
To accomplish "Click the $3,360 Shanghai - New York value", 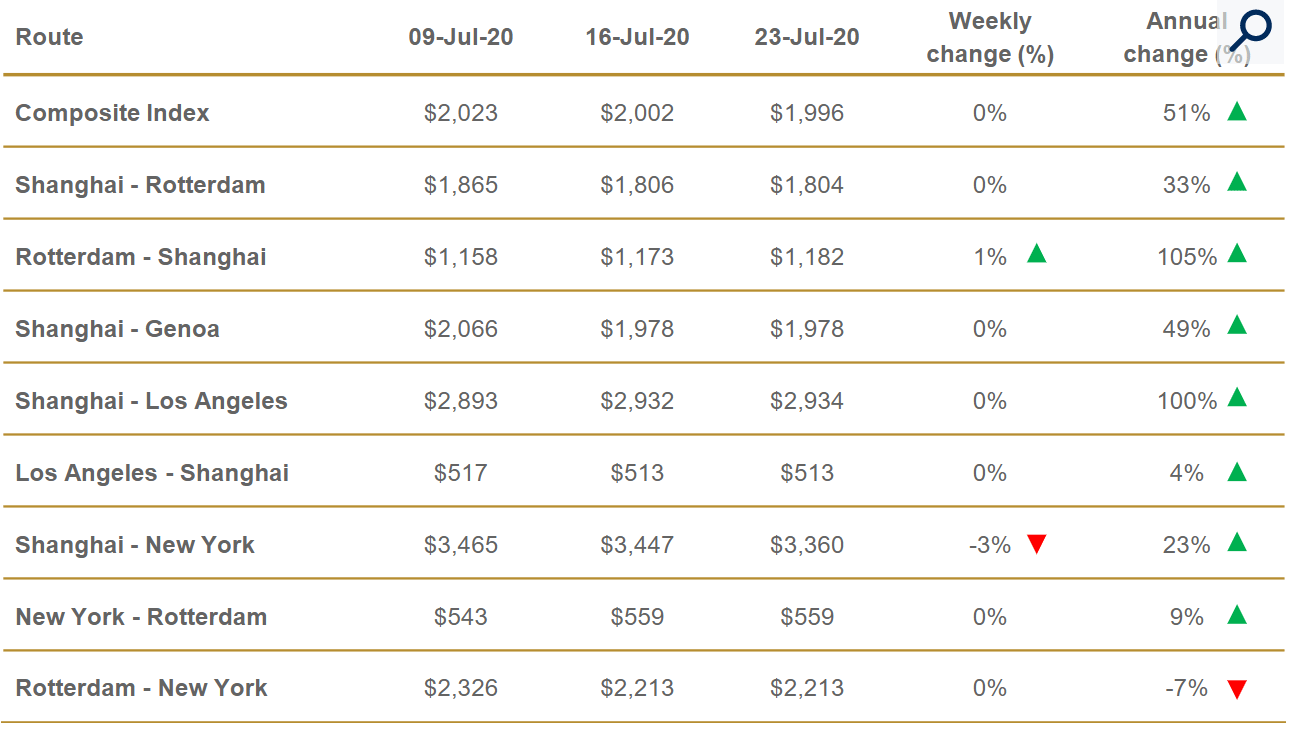I will pos(807,545).
